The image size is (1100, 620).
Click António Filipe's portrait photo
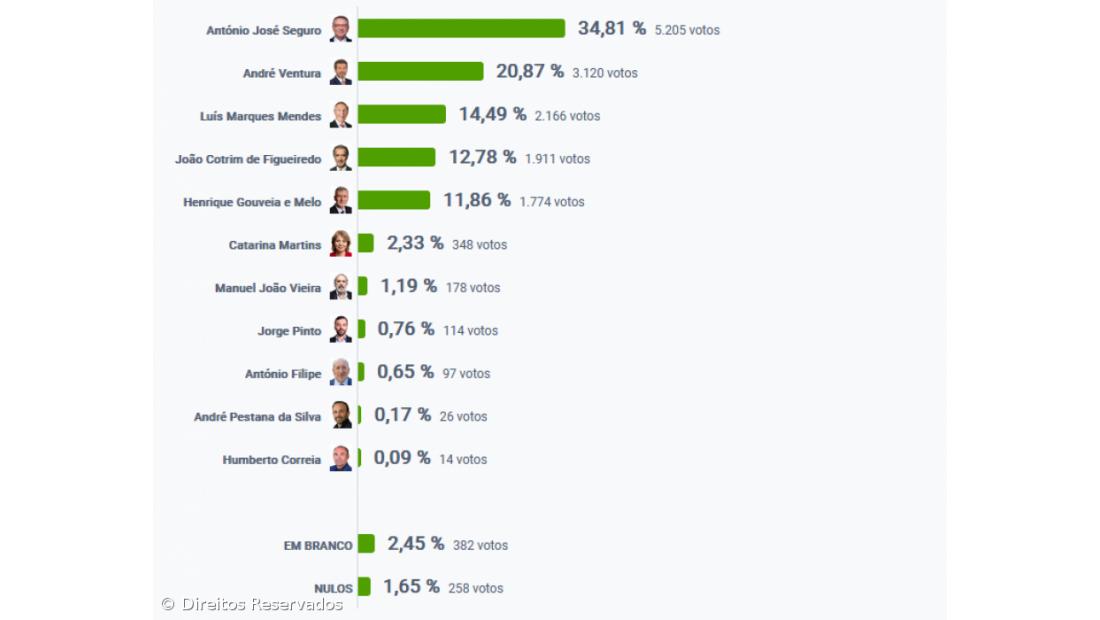click(341, 373)
